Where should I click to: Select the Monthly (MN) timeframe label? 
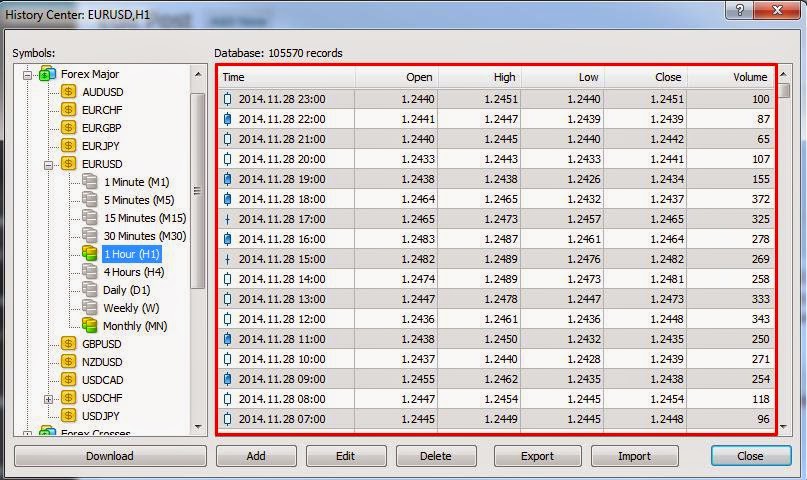135,326
